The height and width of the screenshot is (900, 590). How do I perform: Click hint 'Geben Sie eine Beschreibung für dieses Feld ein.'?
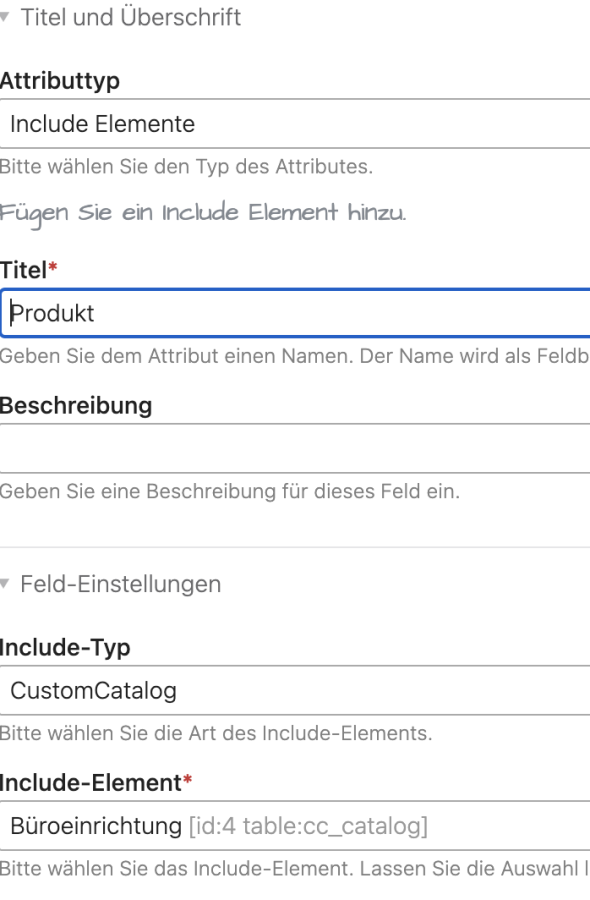coord(230,491)
